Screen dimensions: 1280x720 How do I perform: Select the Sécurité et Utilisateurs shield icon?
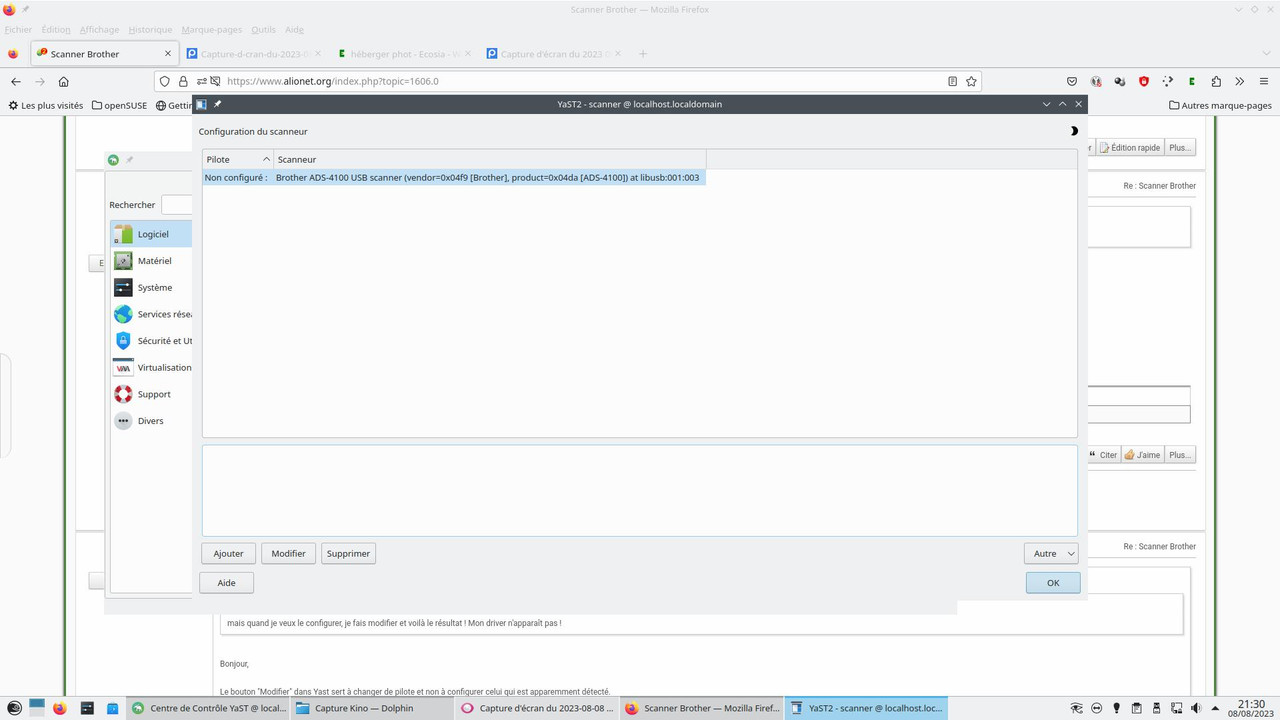point(123,341)
